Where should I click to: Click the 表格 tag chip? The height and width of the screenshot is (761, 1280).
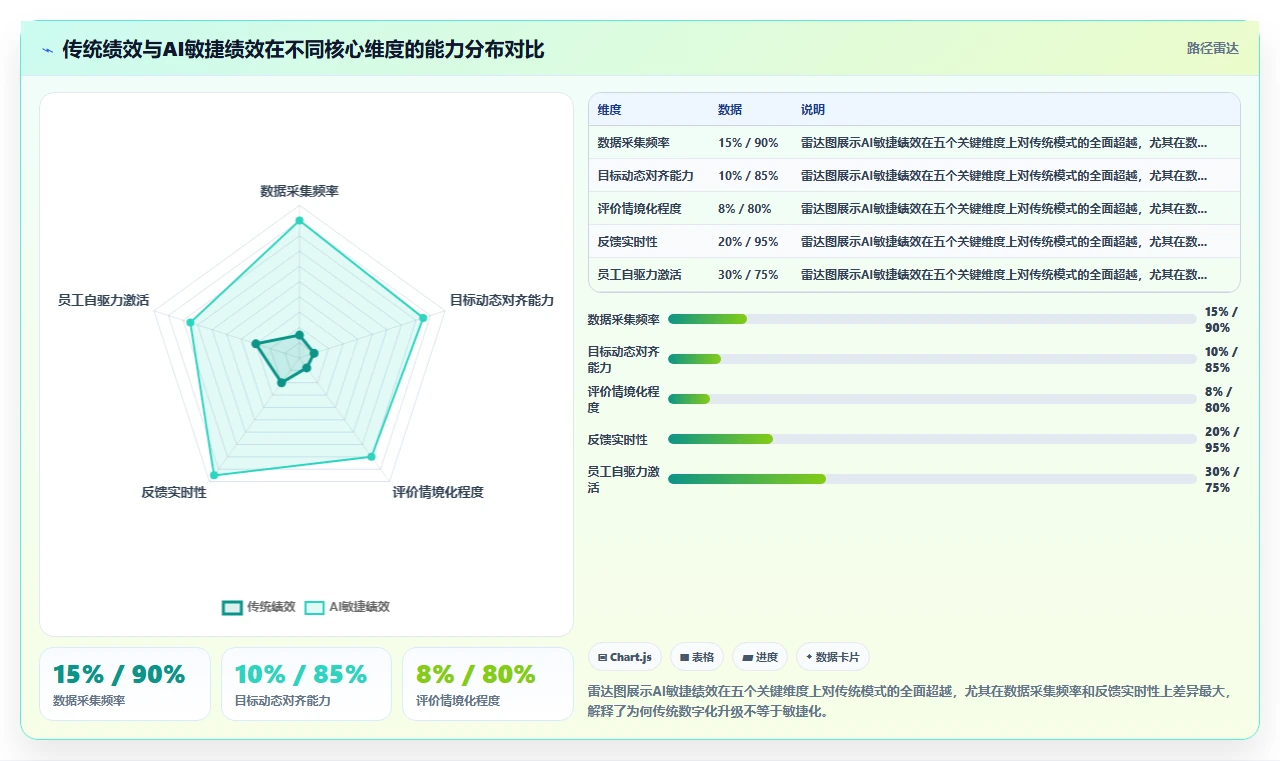tap(697, 657)
